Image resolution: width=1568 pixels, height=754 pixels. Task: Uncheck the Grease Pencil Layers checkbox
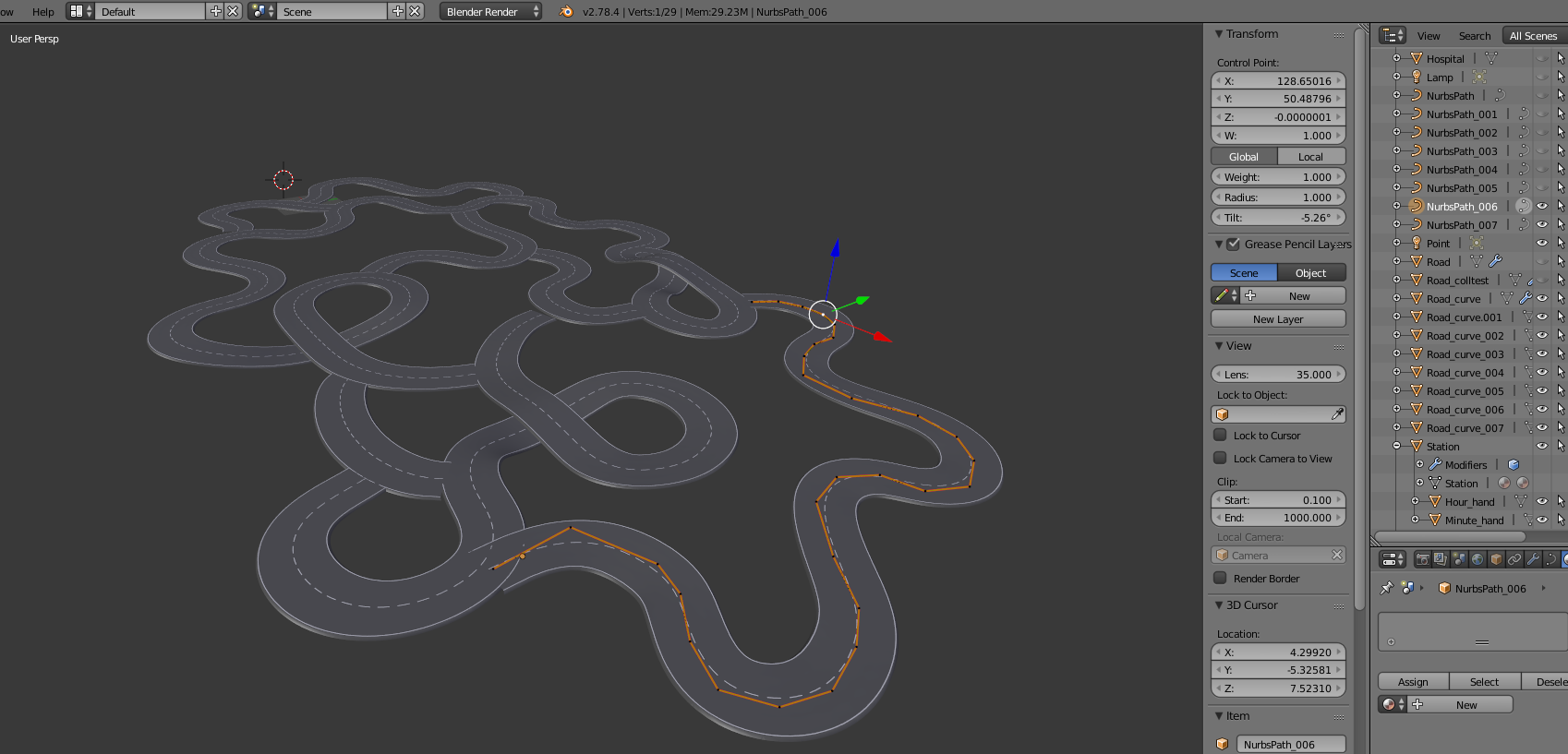[x=1233, y=244]
